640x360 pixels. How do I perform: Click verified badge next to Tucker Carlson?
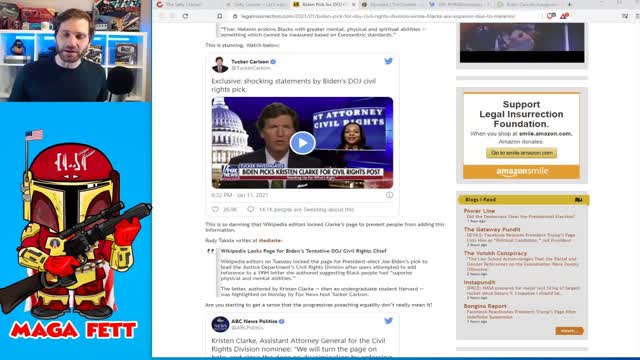[x=273, y=62]
